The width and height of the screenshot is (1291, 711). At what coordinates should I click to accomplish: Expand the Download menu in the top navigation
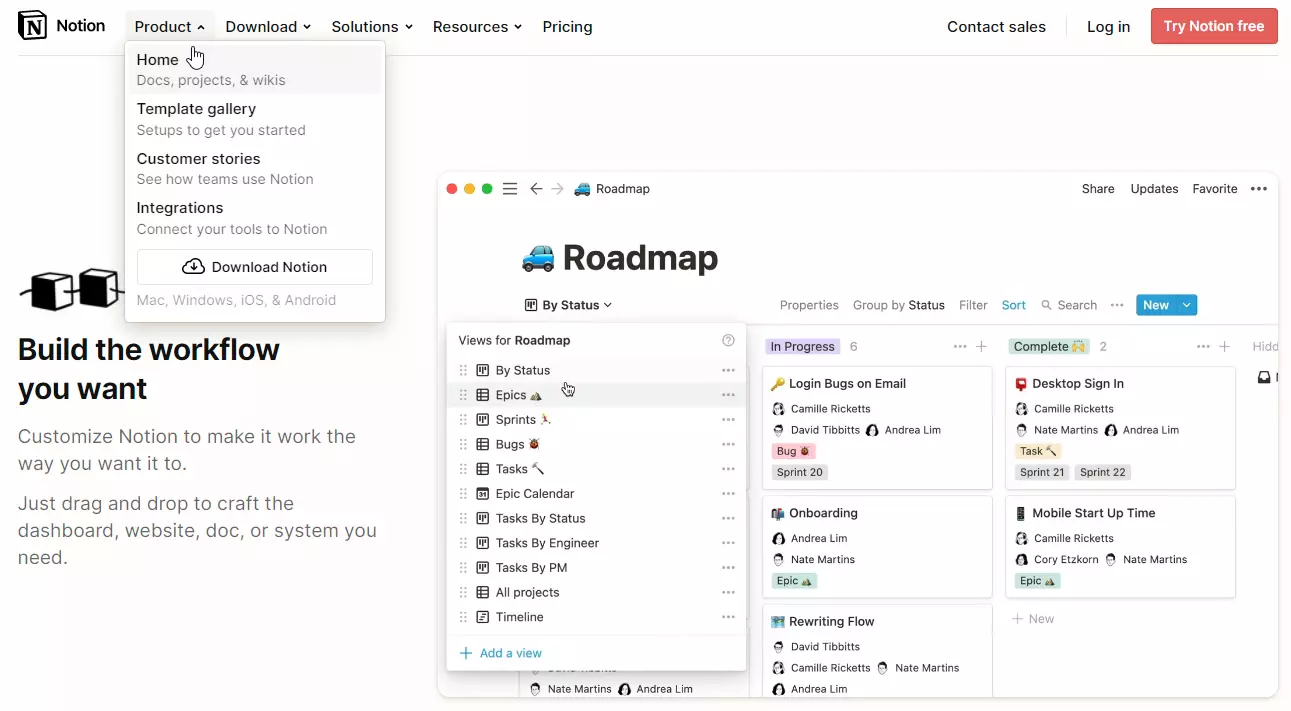tap(268, 27)
